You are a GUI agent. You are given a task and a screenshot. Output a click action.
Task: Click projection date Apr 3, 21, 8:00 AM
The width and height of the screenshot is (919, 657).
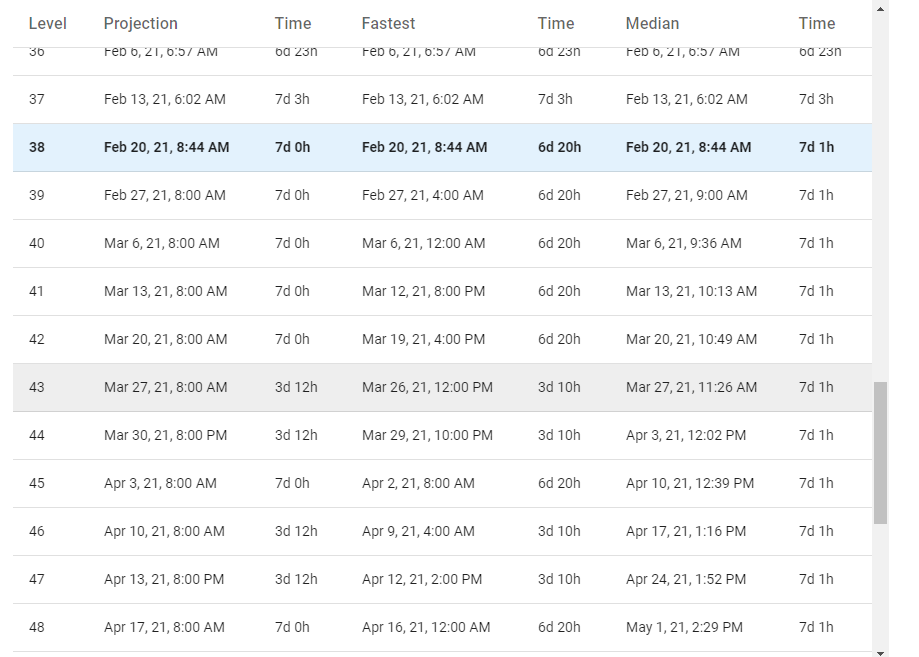(x=160, y=483)
